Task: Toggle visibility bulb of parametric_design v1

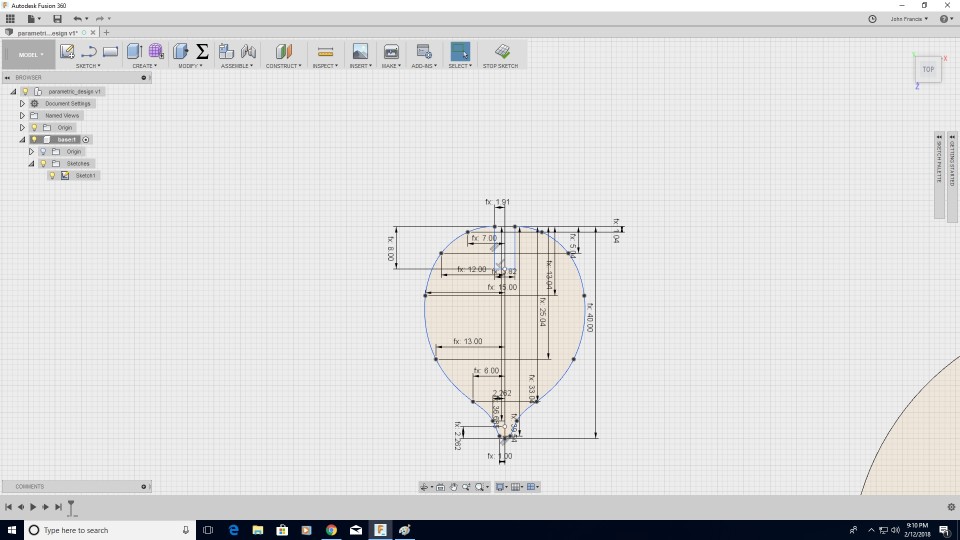Action: click(x=25, y=91)
